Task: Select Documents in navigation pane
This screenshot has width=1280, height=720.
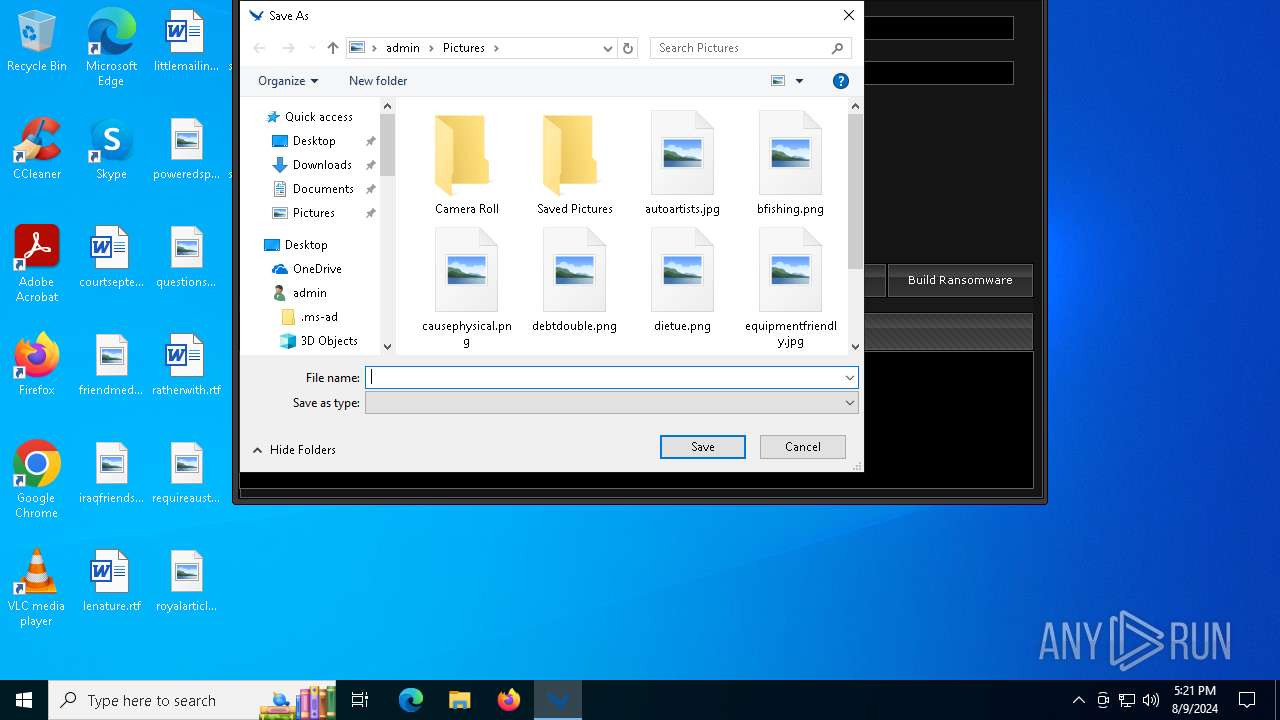Action: tap(313, 189)
